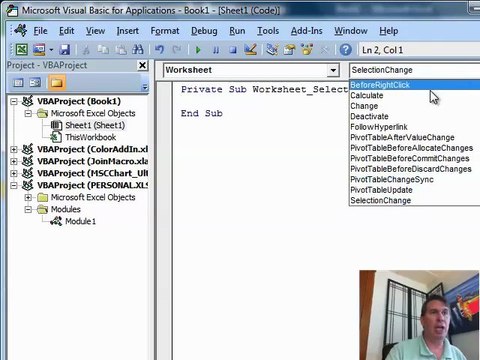480x360 pixels.
Task: Open the Add-Ins menu
Action: click(307, 31)
